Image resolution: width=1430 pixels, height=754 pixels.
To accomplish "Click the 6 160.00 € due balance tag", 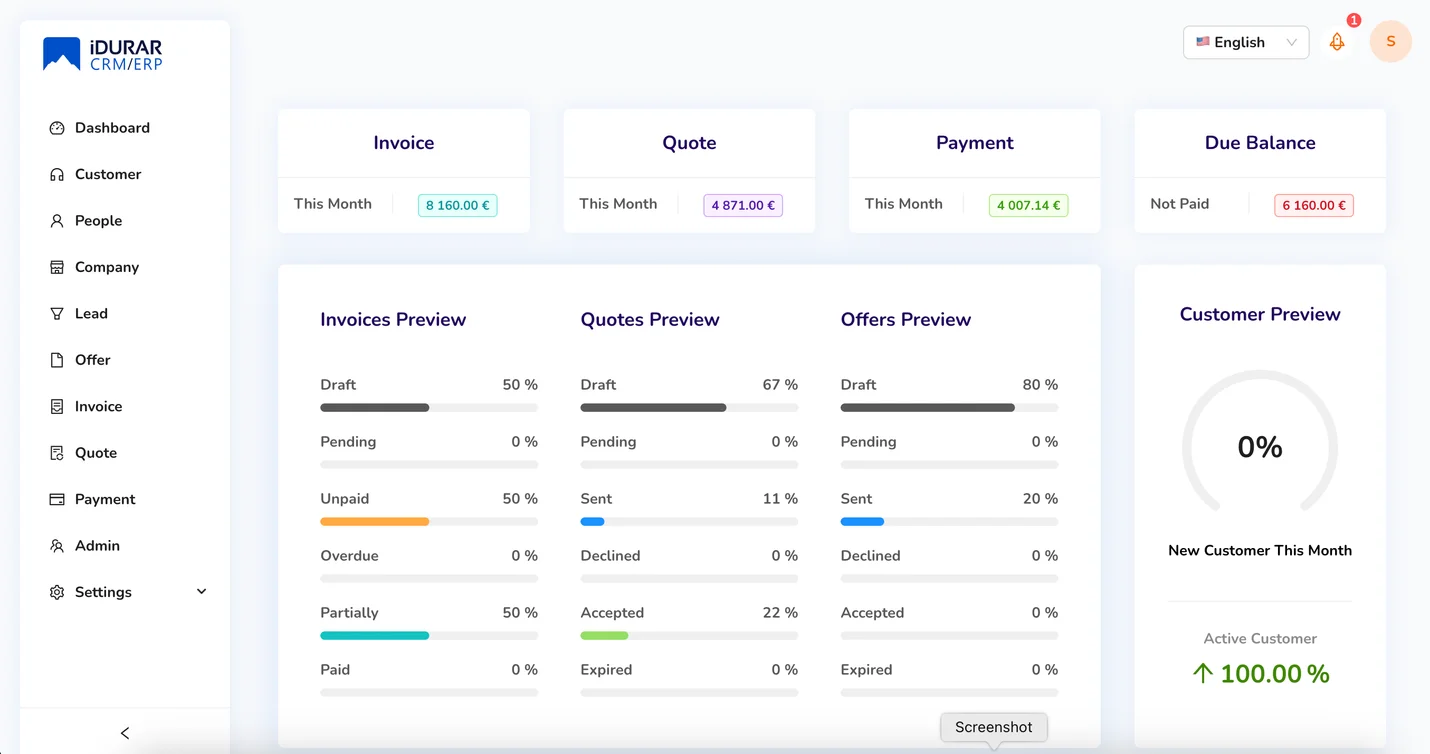I will pyautogui.click(x=1314, y=205).
